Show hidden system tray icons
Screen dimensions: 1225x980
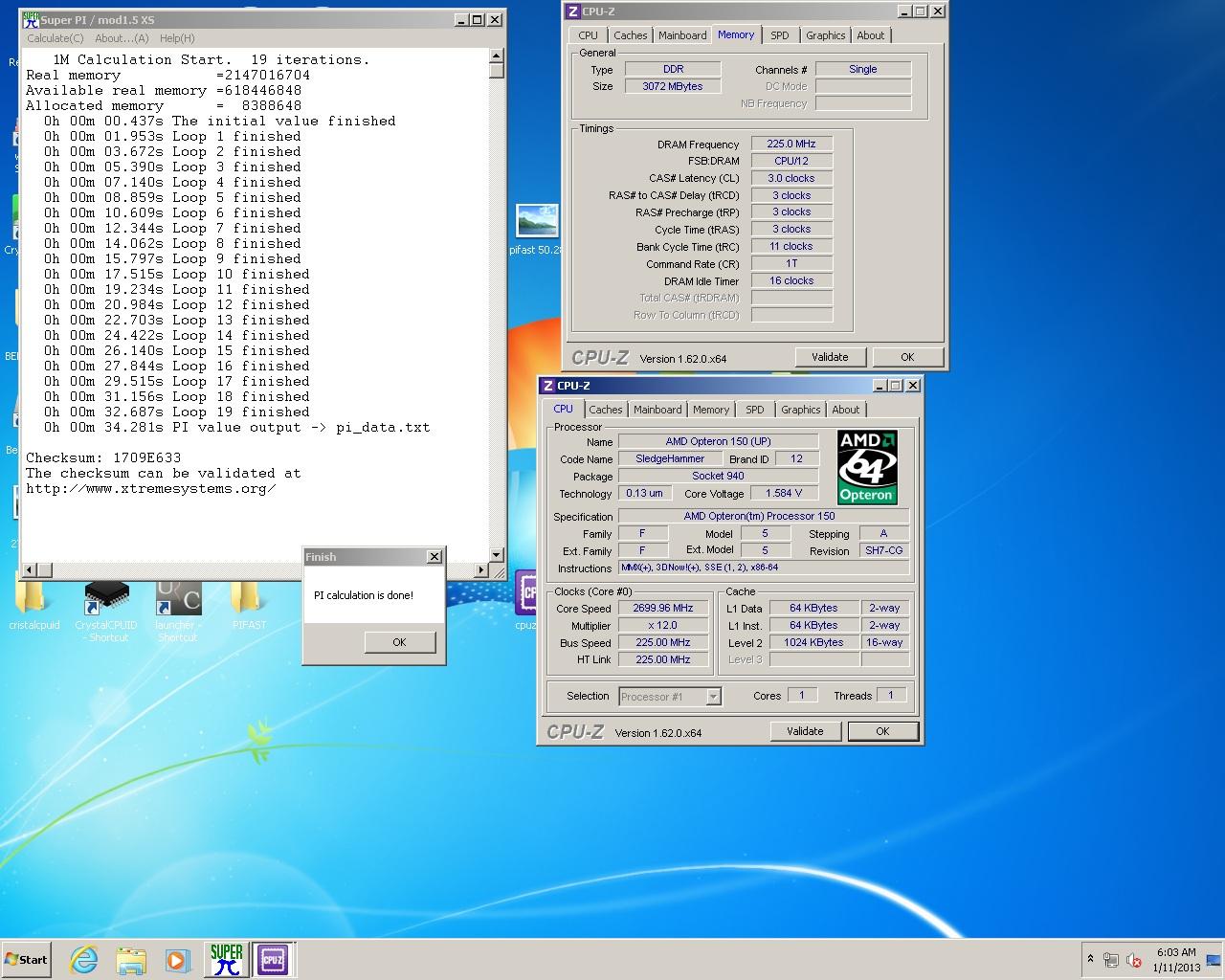(x=1090, y=959)
